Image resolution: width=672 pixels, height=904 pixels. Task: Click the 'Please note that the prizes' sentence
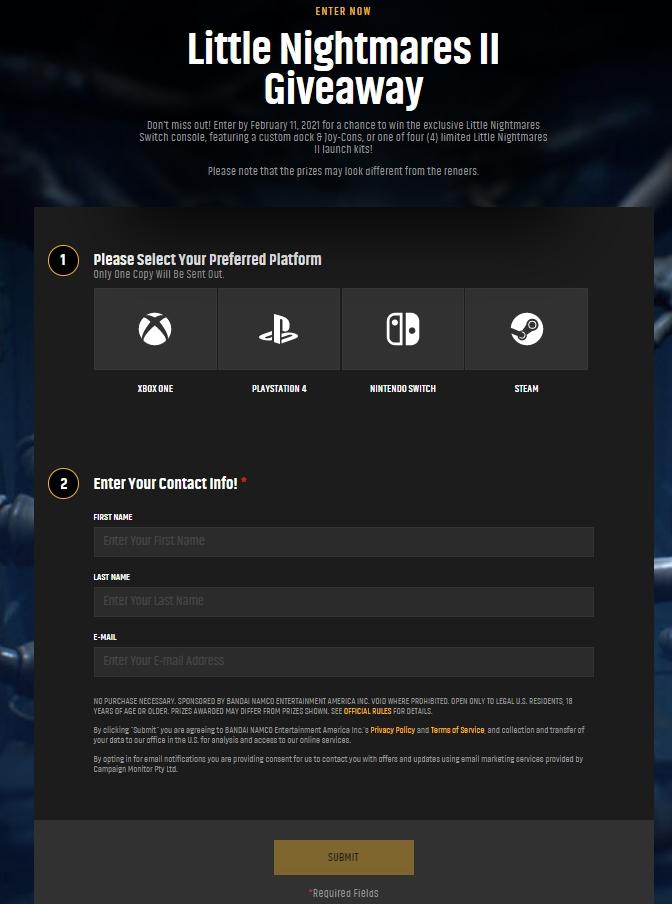pyautogui.click(x=343, y=171)
